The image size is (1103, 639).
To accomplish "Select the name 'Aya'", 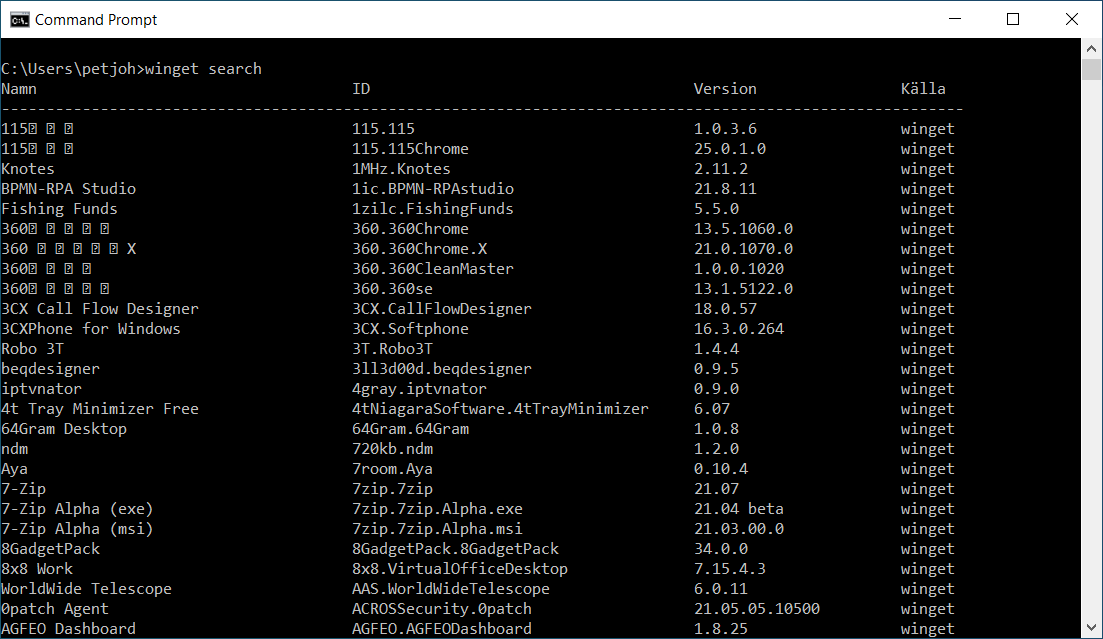I will pyautogui.click(x=15, y=469).
